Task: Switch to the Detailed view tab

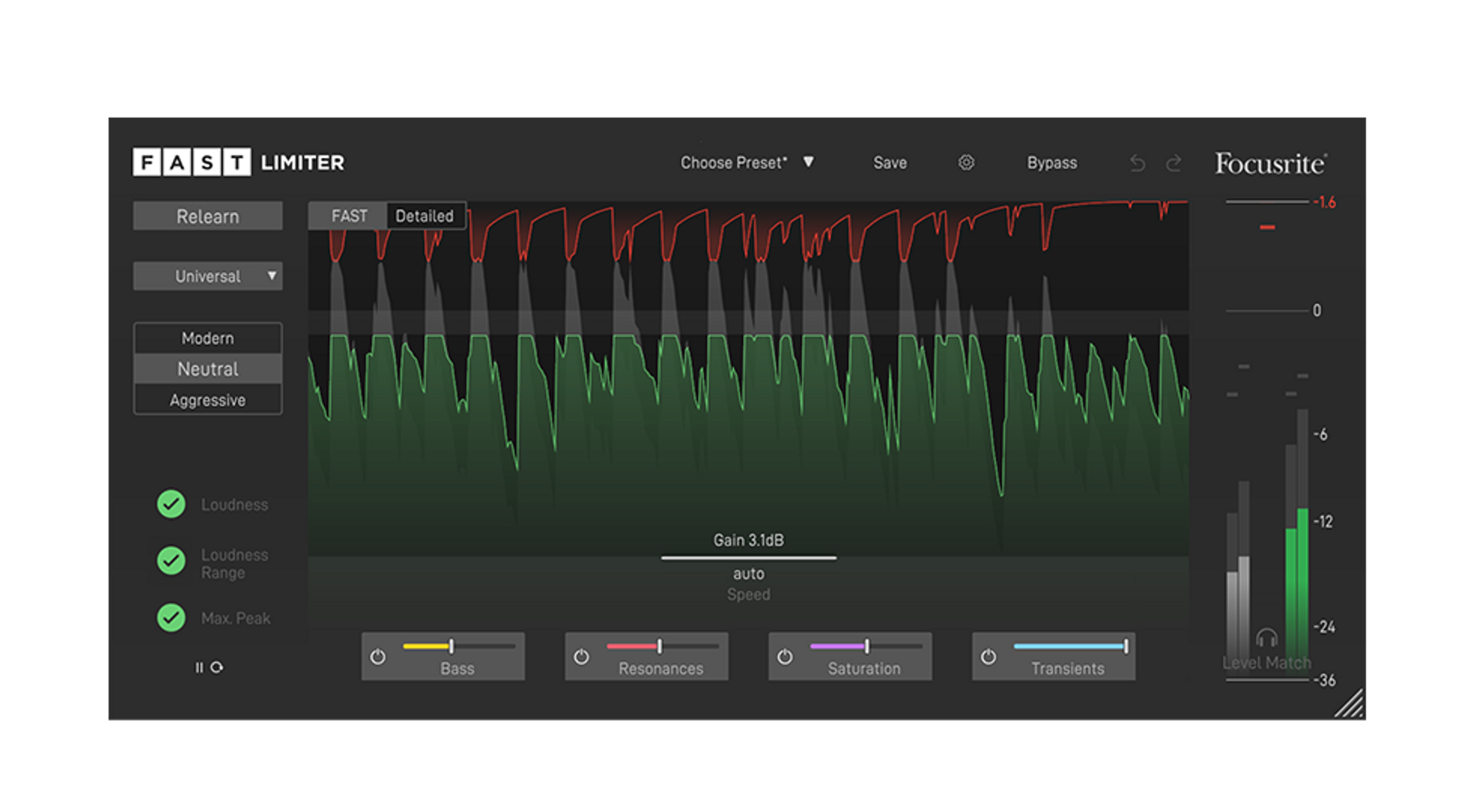Action: pyautogui.click(x=425, y=216)
